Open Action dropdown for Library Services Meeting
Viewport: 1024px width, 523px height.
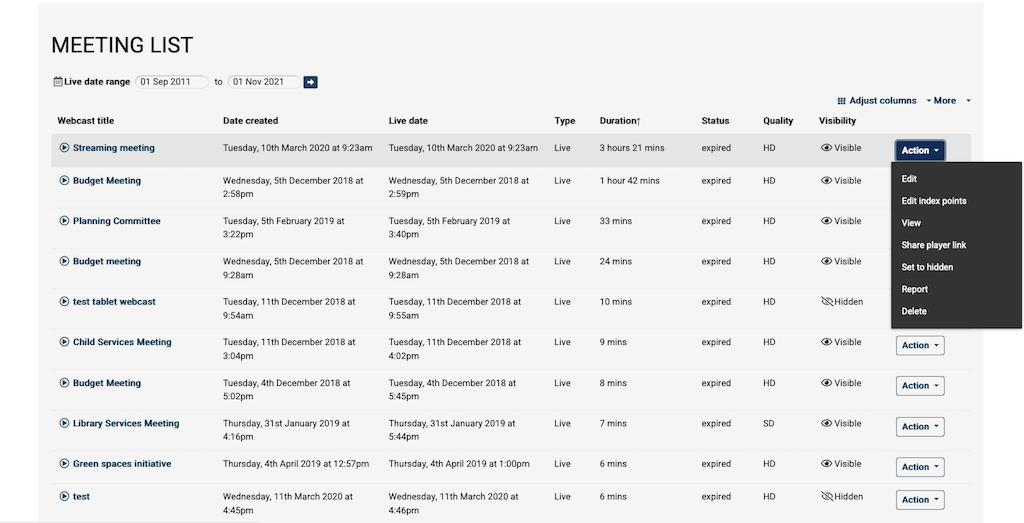coord(920,426)
